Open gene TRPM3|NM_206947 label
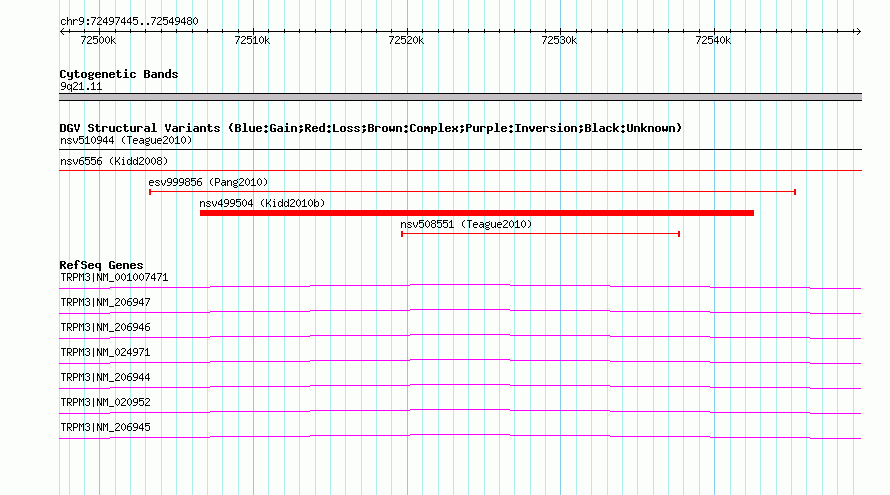The width and height of the screenshot is (890, 495). pyautogui.click(x=106, y=302)
